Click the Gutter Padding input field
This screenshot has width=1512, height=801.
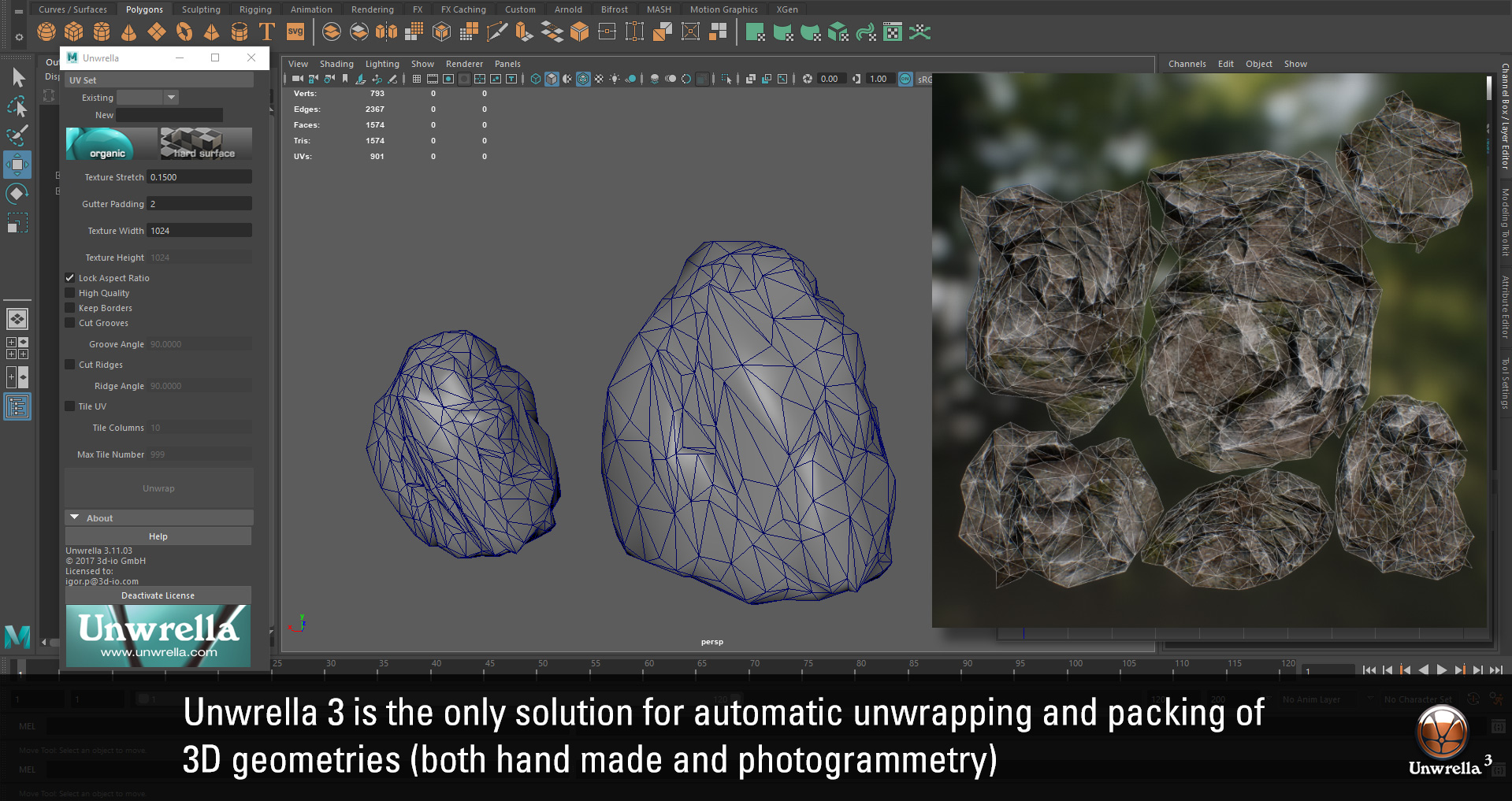pyautogui.click(x=199, y=204)
